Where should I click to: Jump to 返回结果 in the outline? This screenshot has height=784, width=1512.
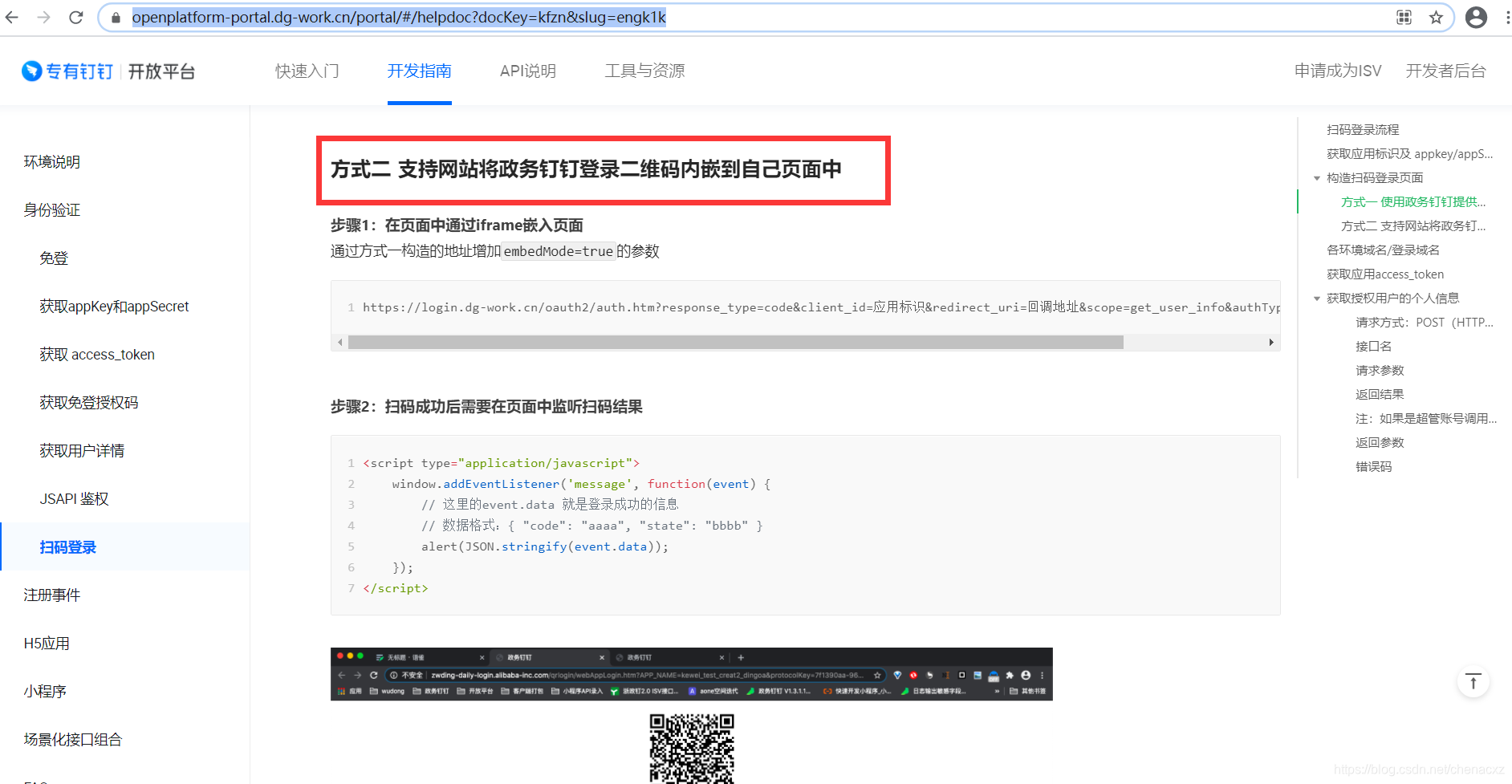click(1380, 395)
